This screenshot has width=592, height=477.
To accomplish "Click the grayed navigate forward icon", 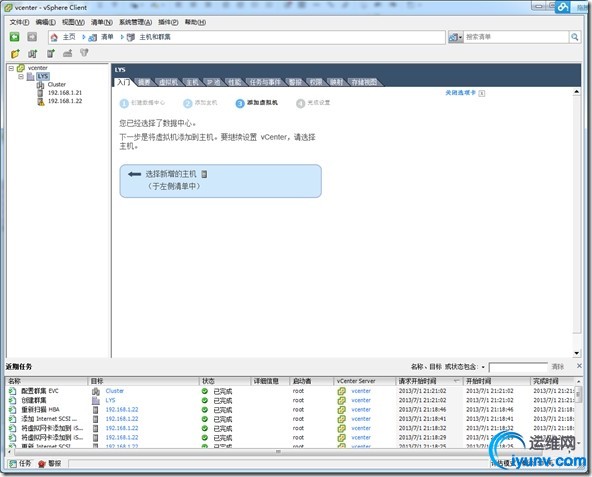I will click(x=32, y=37).
